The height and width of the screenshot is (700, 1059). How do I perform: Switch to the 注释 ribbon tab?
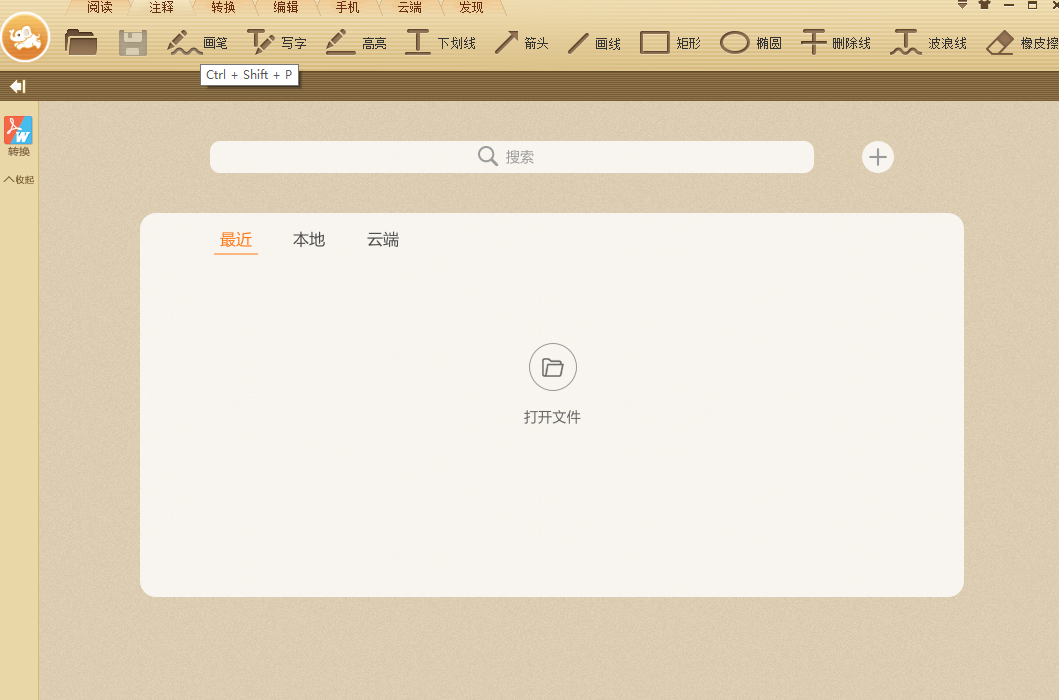(160, 7)
